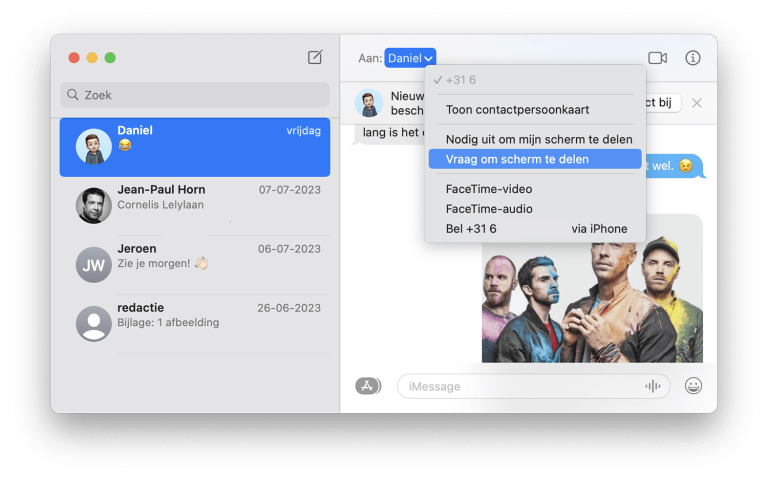Image resolution: width=768 pixels, height=480 pixels.
Task: Click the blue message bubble ending 'wel.'
Action: pyautogui.click(x=675, y=166)
